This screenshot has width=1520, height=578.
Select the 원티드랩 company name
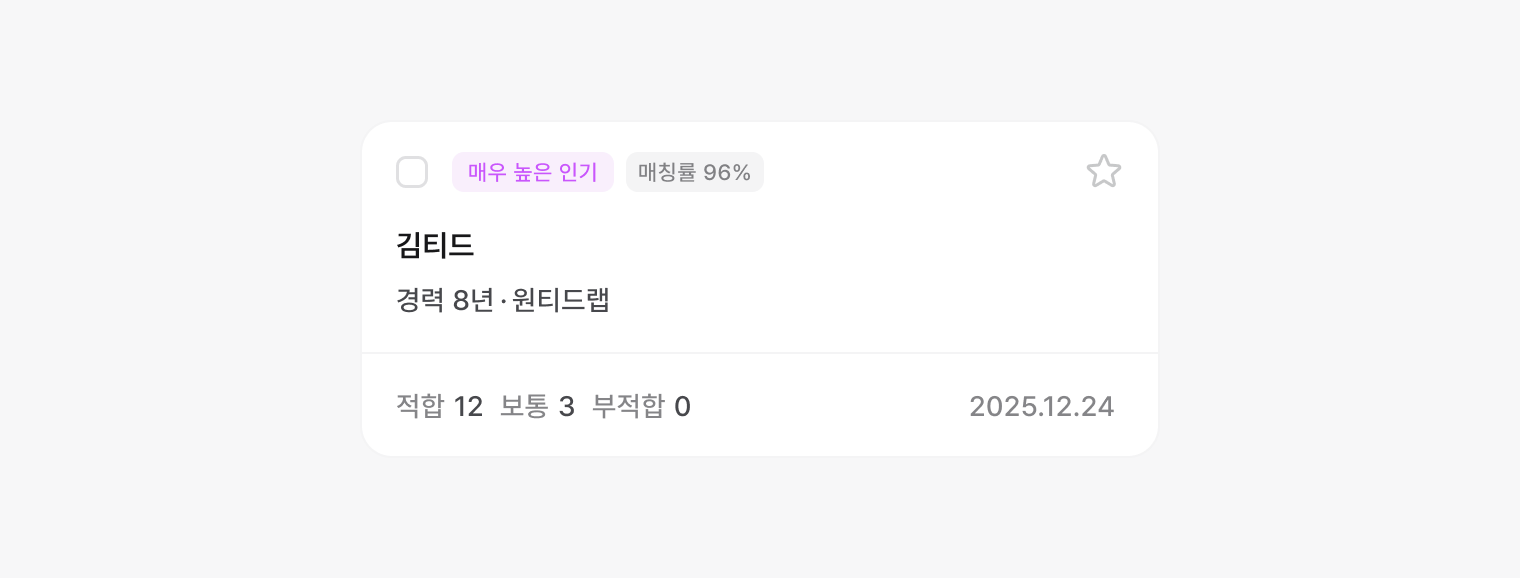pyautogui.click(x=561, y=300)
